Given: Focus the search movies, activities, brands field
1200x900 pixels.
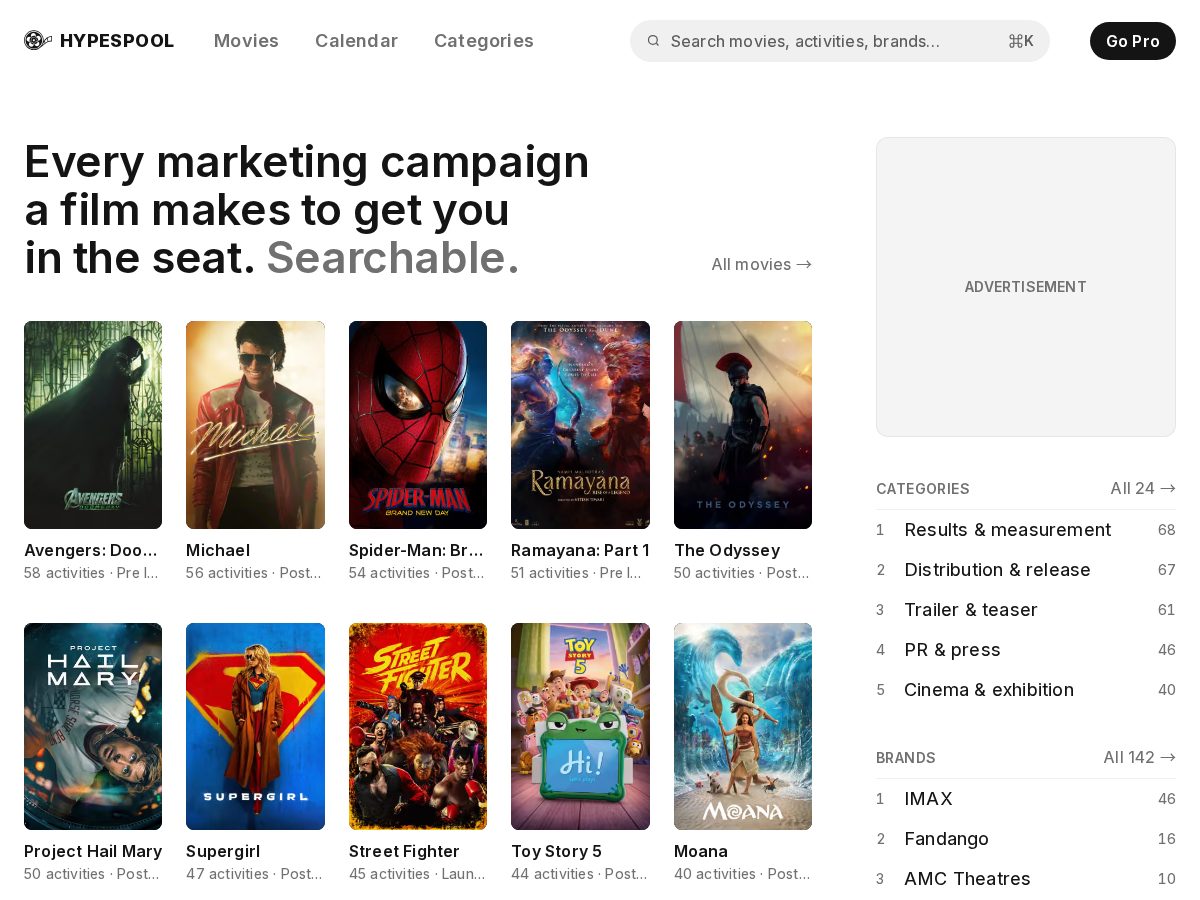Looking at the screenshot, I should point(840,41).
